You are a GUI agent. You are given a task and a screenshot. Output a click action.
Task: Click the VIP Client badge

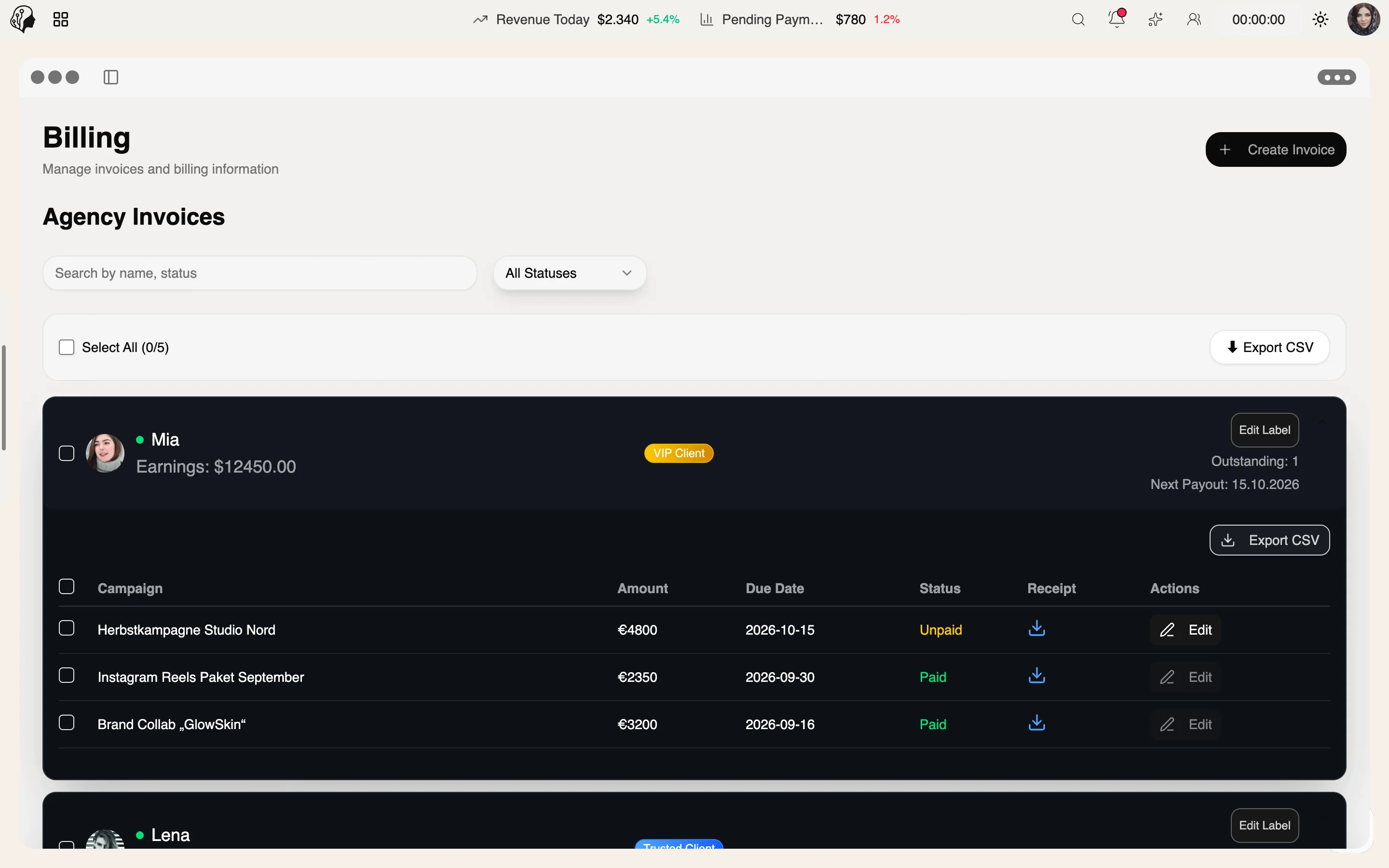[679, 453]
